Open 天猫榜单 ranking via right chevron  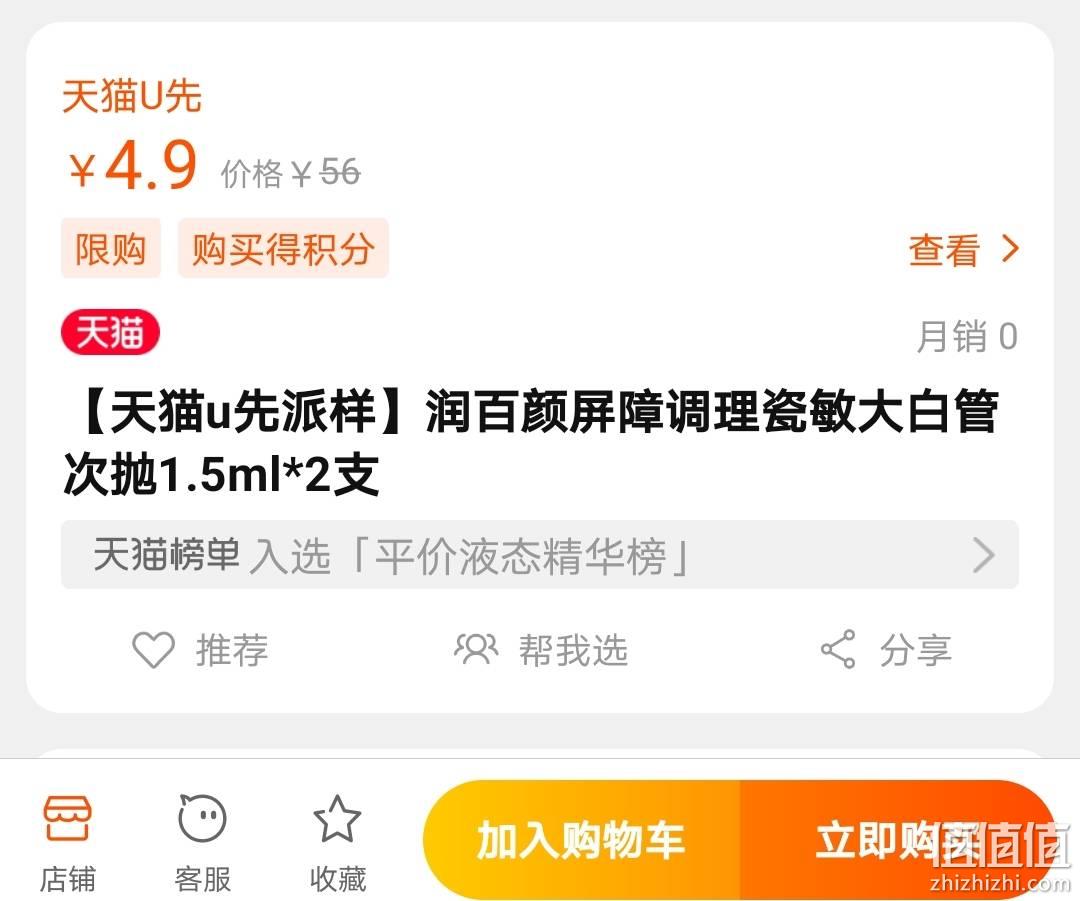coord(984,555)
